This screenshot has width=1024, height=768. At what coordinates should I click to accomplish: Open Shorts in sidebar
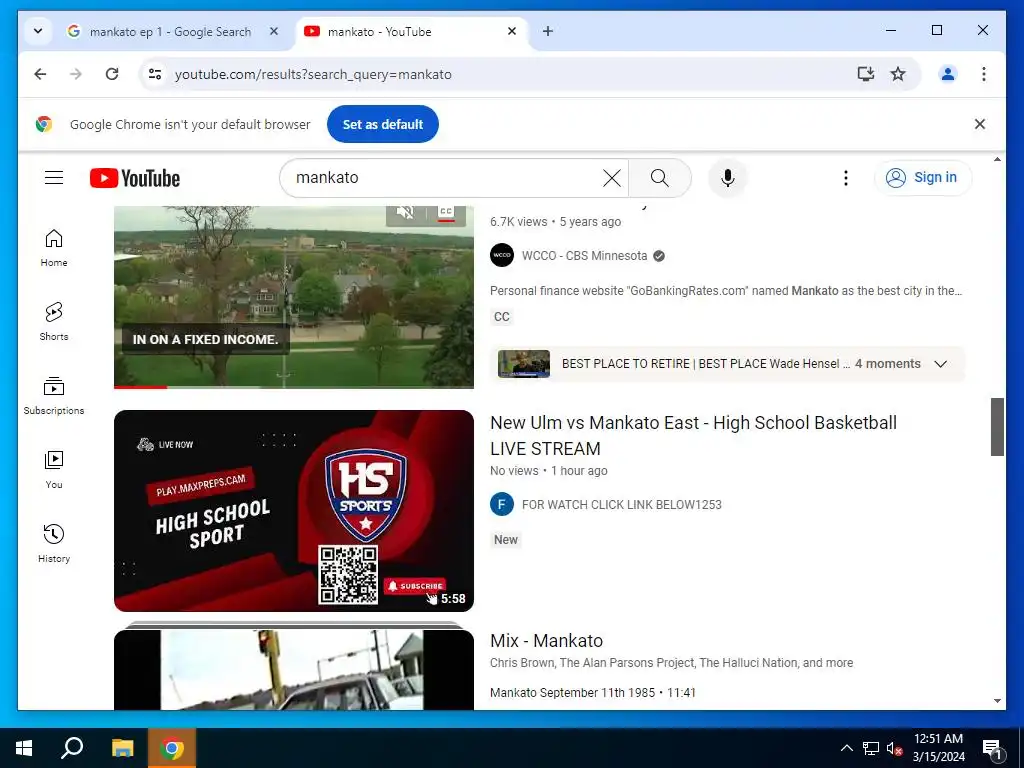tap(54, 322)
